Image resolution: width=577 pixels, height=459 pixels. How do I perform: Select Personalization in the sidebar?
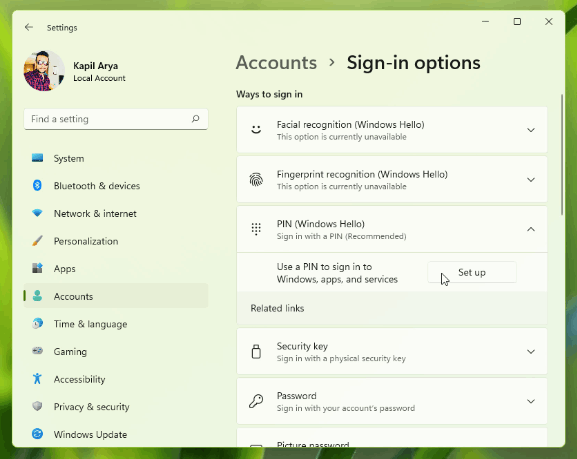click(x=116, y=241)
